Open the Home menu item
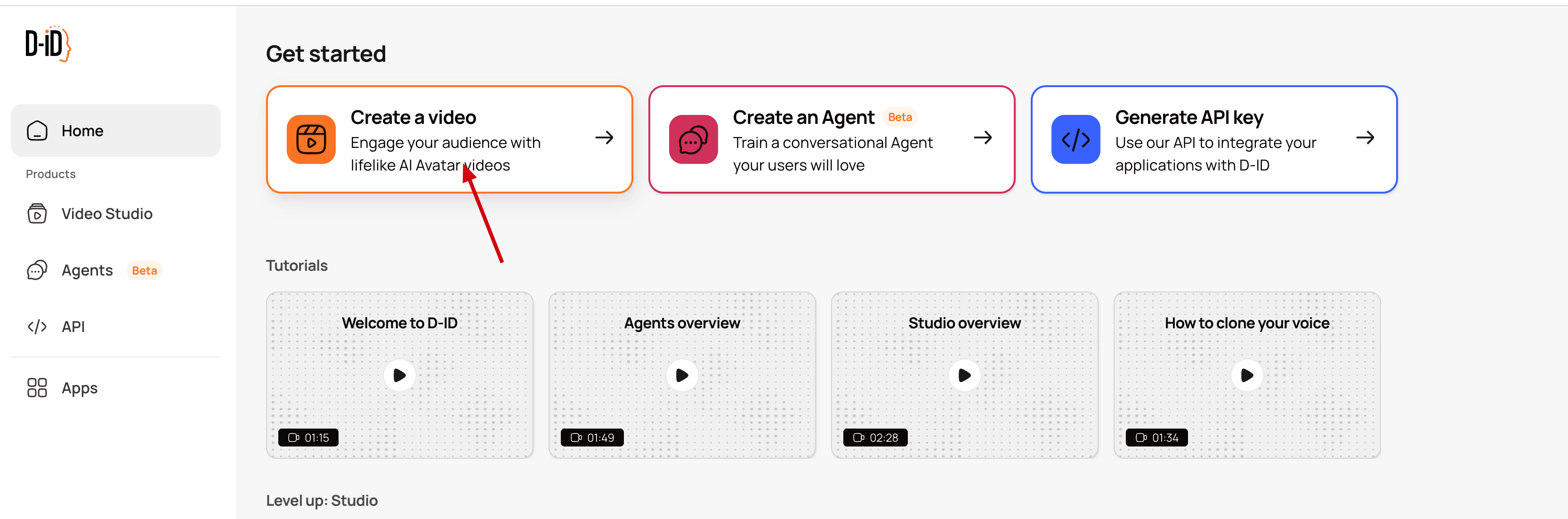 82,131
